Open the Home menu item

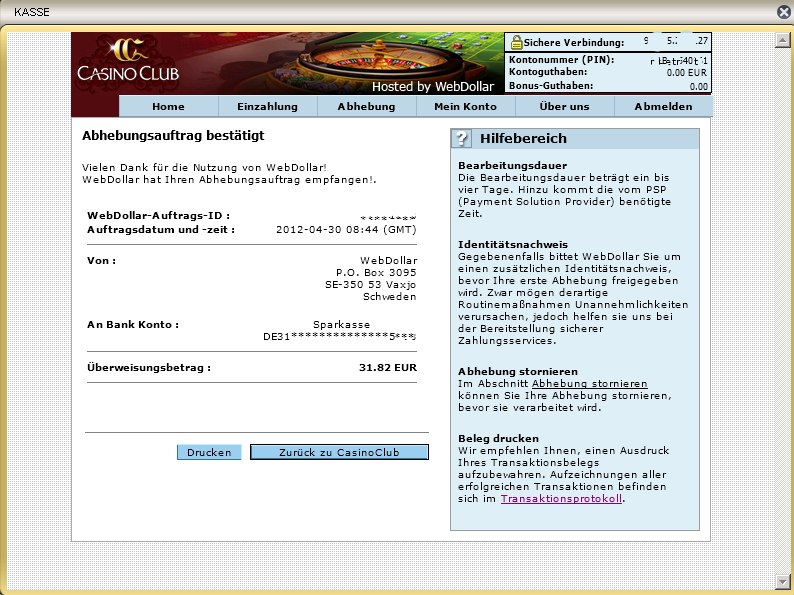coord(168,106)
